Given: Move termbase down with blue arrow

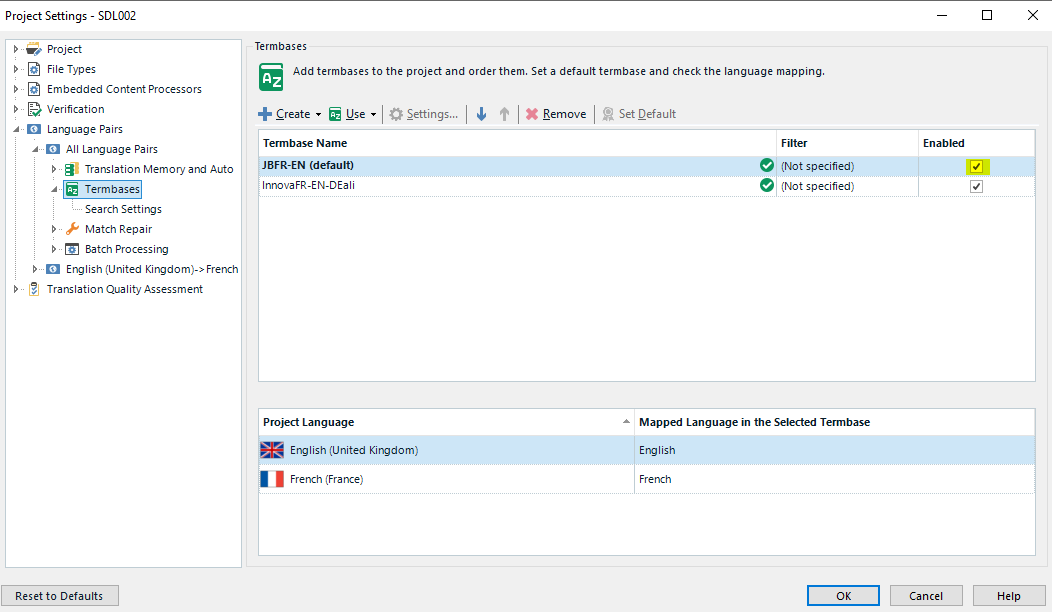Looking at the screenshot, I should tap(481, 114).
